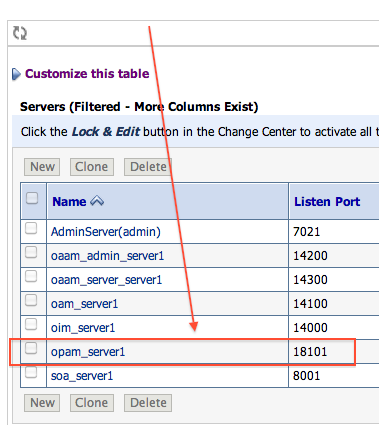This screenshot has width=379, height=425.
Task: Open the soa_server1 server link
Action: 82,376
